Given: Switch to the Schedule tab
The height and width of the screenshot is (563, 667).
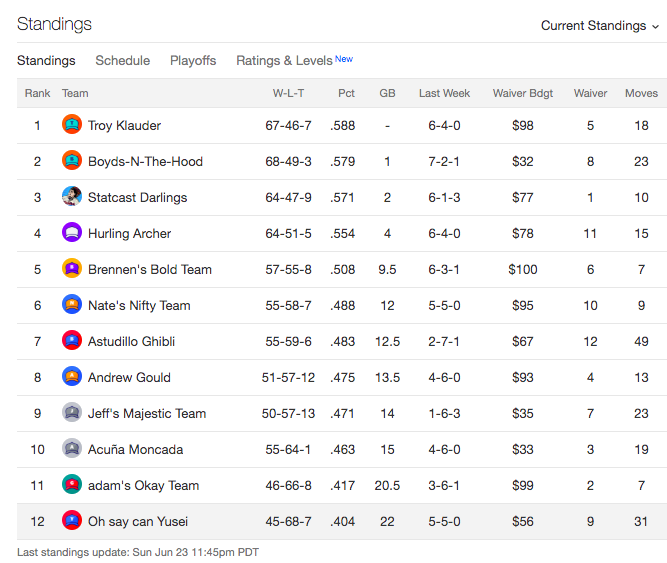Looking at the screenshot, I should tap(123, 60).
